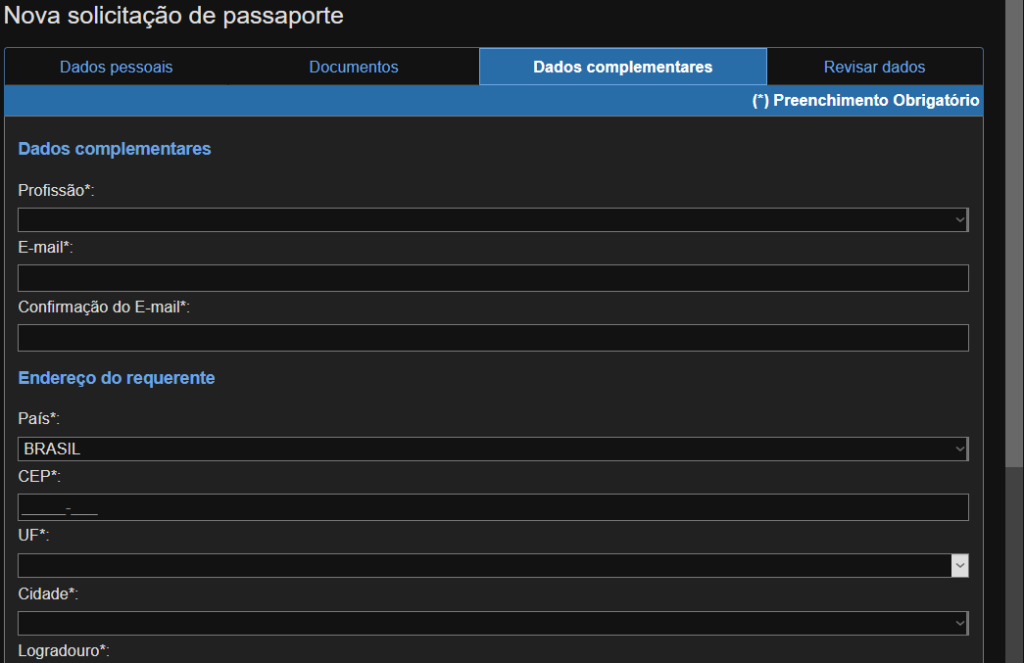Click the Cidade dropdown arrow
1024x663 pixels.
click(960, 623)
